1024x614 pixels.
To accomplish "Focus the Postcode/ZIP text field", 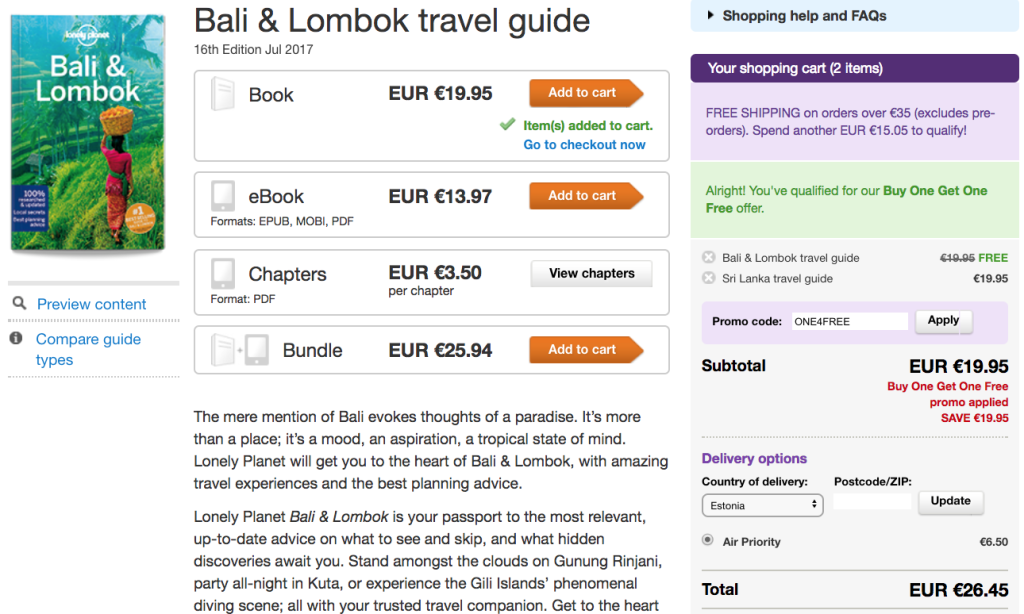I will coord(872,502).
